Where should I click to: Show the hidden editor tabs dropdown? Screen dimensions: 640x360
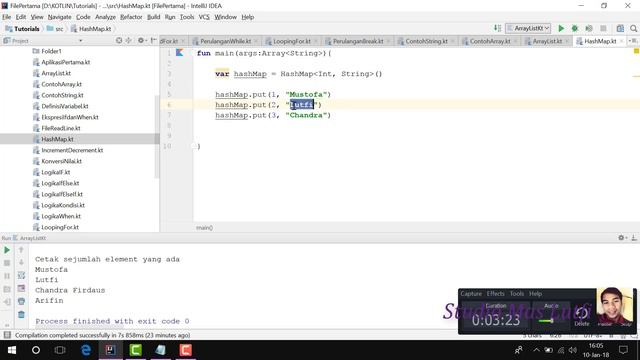pyautogui.click(x=633, y=41)
